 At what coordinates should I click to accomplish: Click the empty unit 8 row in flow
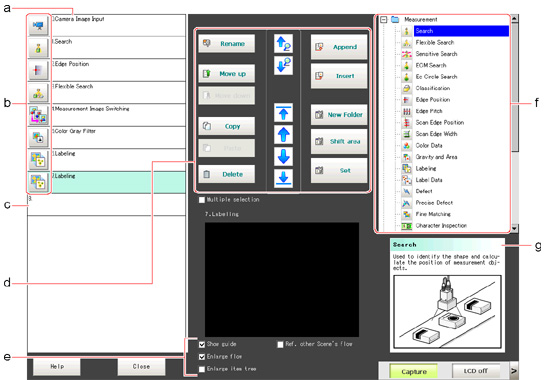tap(107, 205)
